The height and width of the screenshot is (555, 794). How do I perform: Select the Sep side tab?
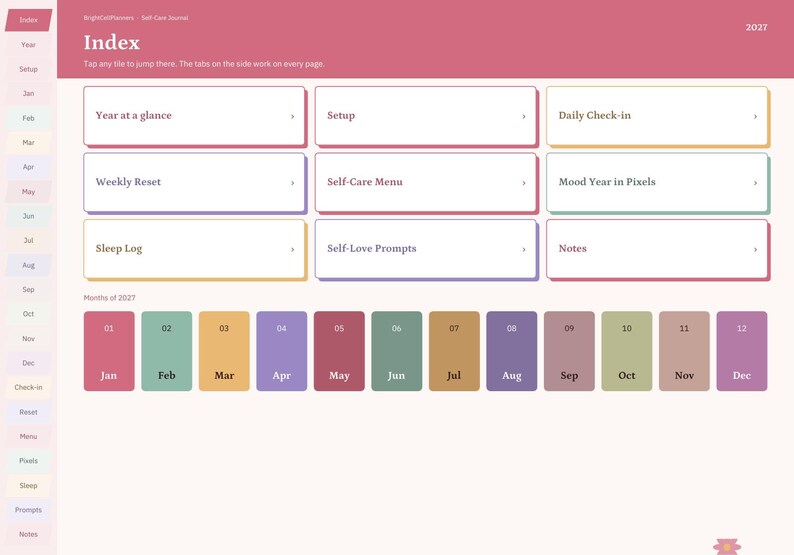(x=28, y=289)
